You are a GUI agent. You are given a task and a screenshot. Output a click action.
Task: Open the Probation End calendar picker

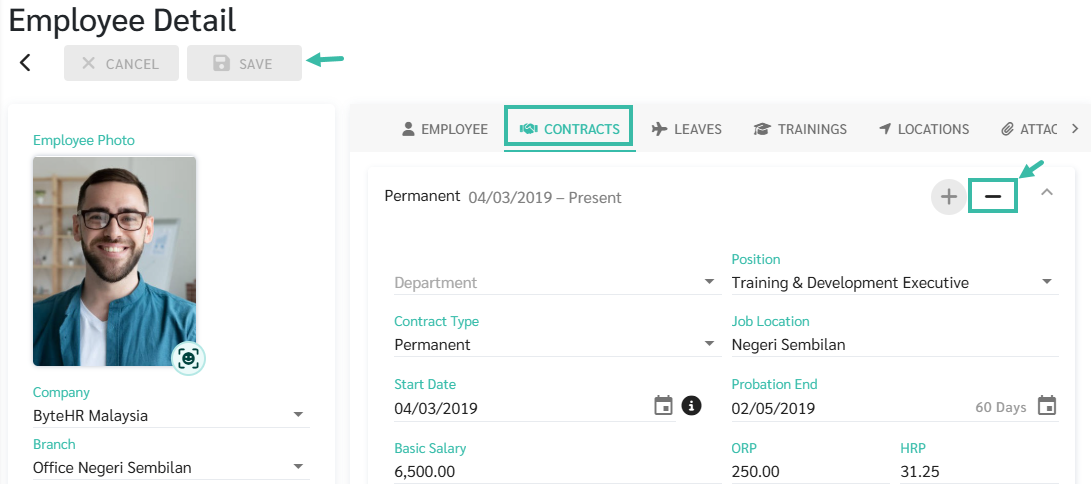pos(1047,405)
